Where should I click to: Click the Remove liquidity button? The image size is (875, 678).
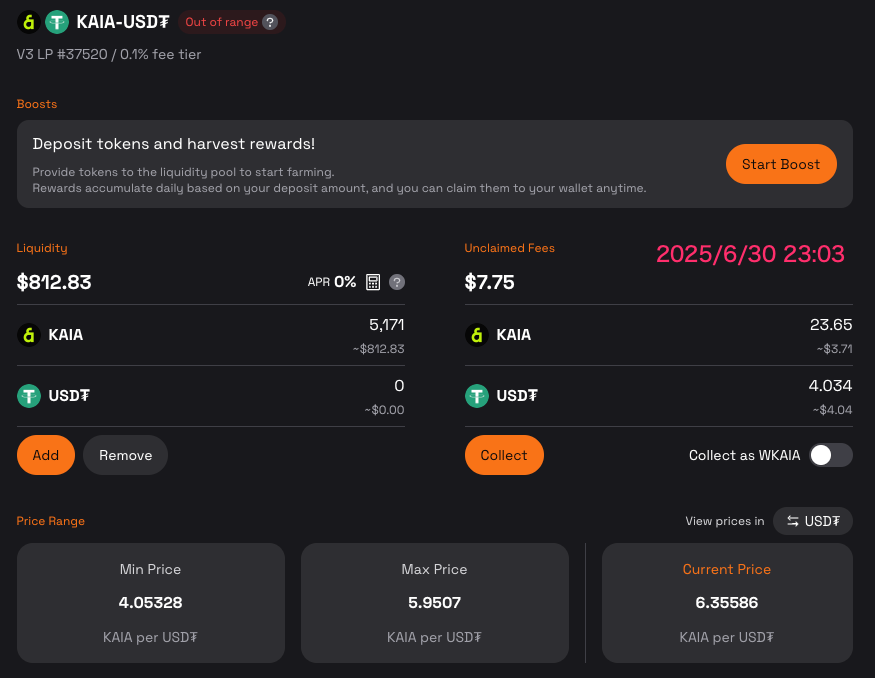pyautogui.click(x=126, y=455)
